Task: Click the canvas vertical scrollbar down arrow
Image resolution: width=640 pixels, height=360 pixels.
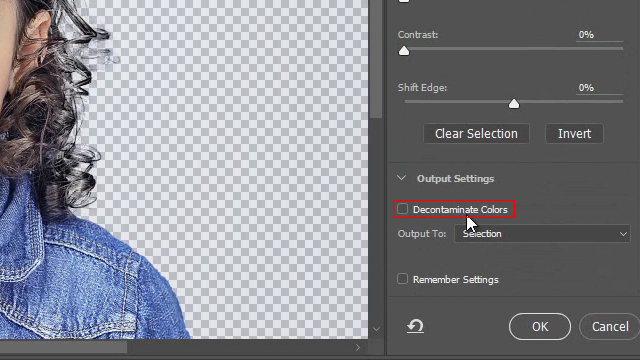Action: pyautogui.click(x=376, y=329)
